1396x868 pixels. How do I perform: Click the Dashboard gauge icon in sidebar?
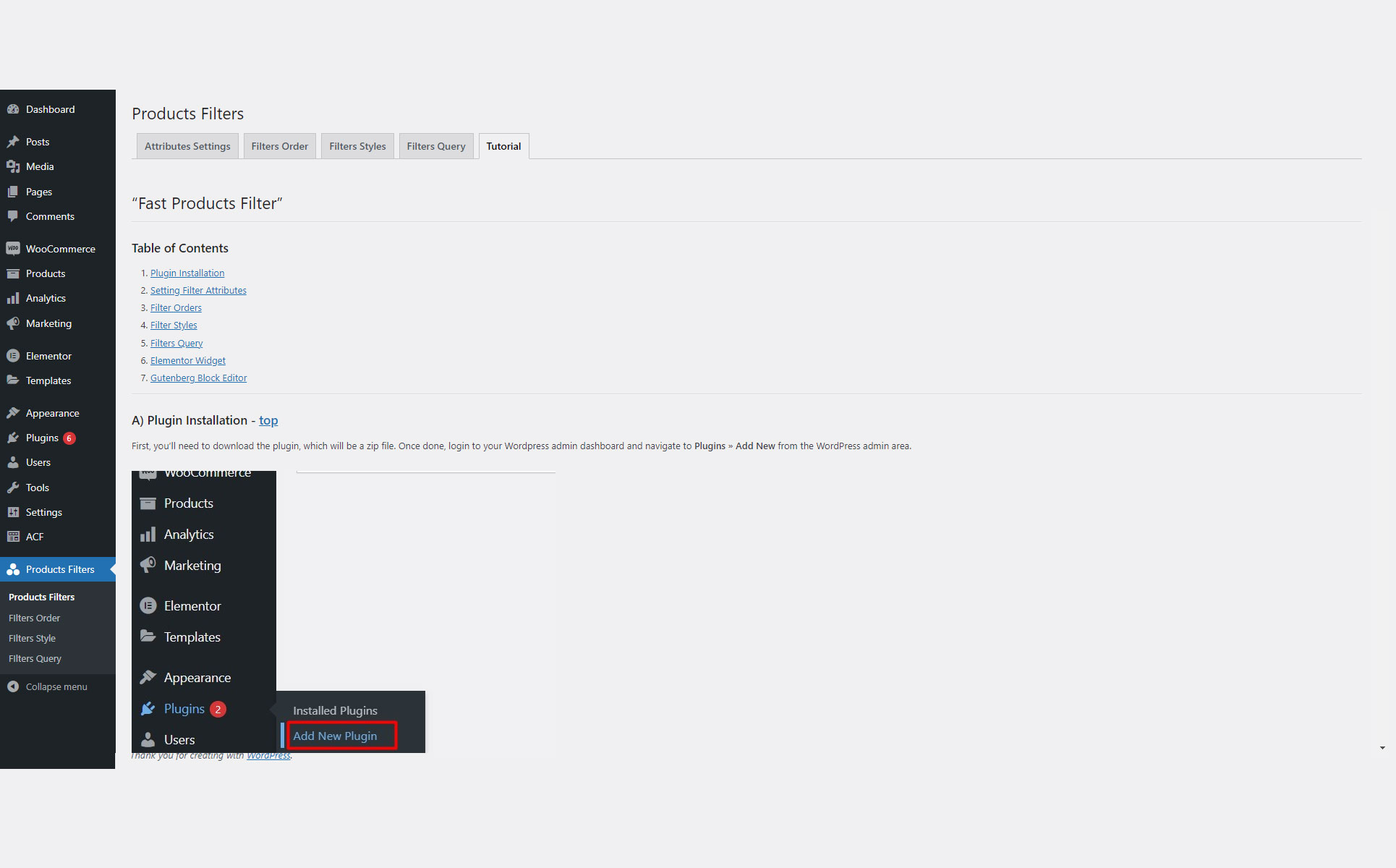13,109
